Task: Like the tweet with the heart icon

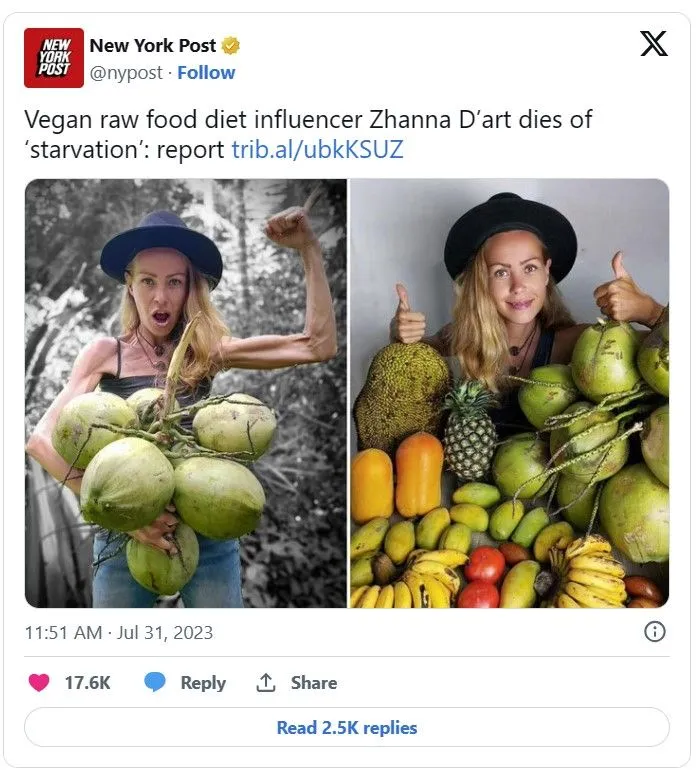Action: pyautogui.click(x=39, y=683)
